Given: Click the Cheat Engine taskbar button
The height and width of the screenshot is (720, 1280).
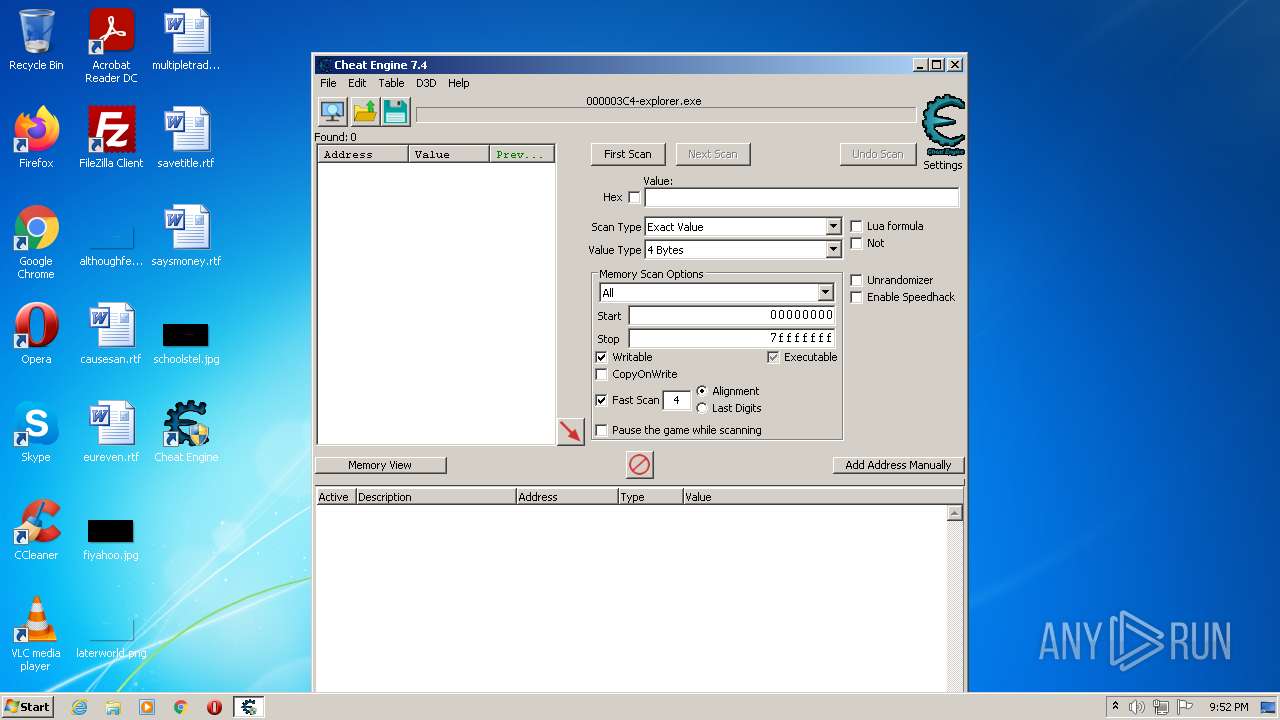Looking at the screenshot, I should click(248, 707).
